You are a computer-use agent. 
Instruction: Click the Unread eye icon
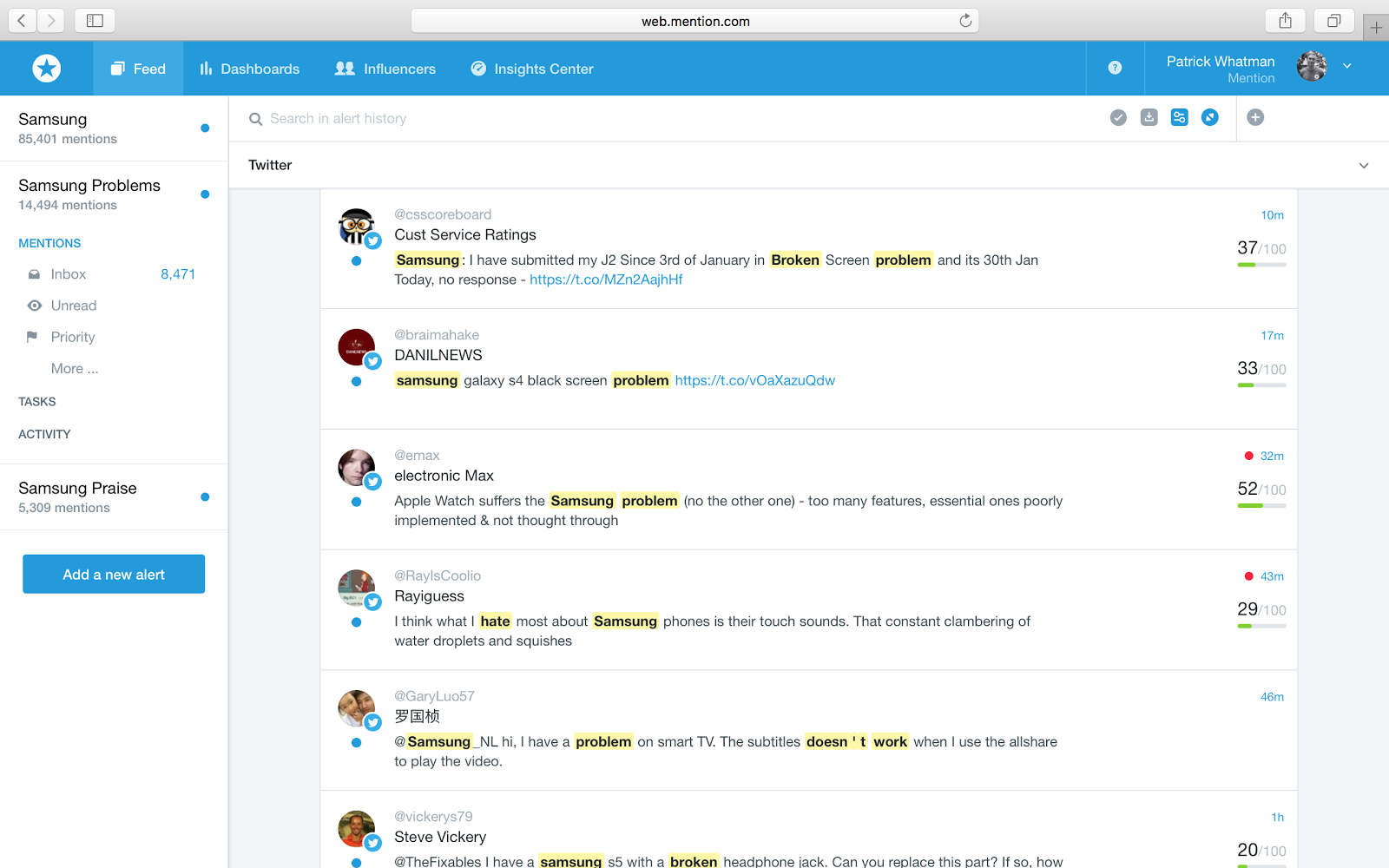click(35, 306)
